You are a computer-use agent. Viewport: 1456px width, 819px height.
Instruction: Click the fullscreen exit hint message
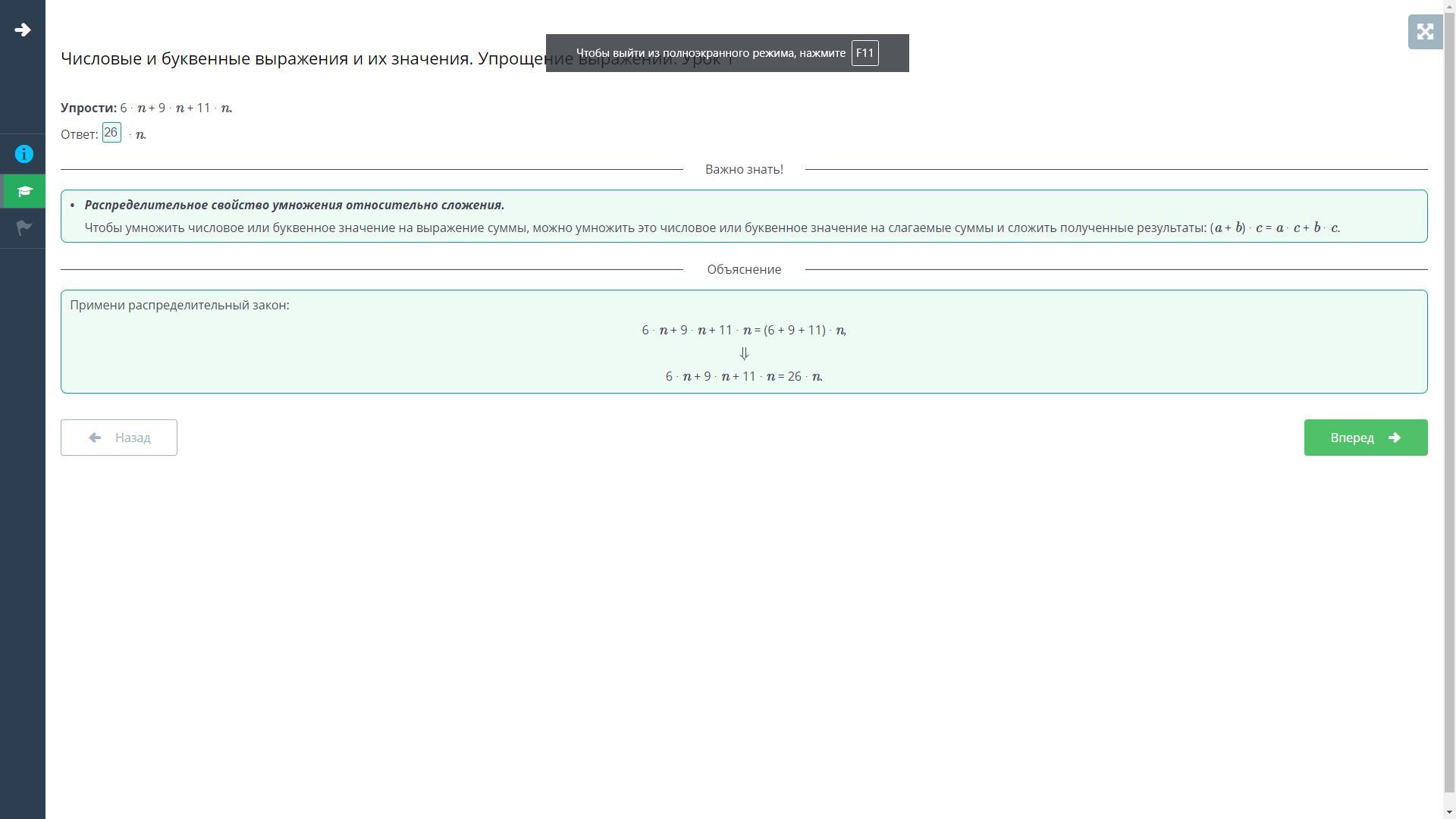point(711,53)
